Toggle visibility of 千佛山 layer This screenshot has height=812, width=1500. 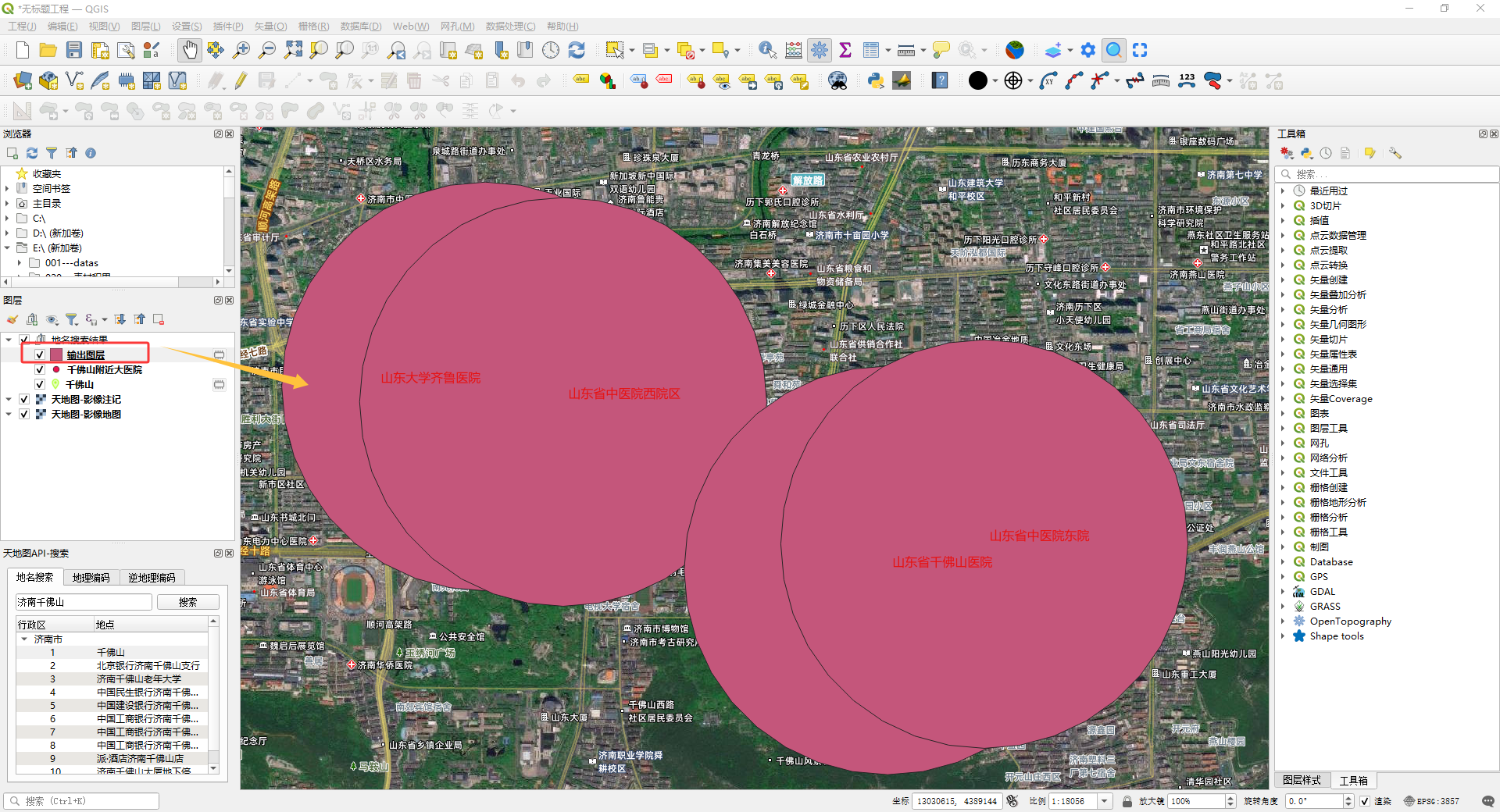tap(40, 384)
